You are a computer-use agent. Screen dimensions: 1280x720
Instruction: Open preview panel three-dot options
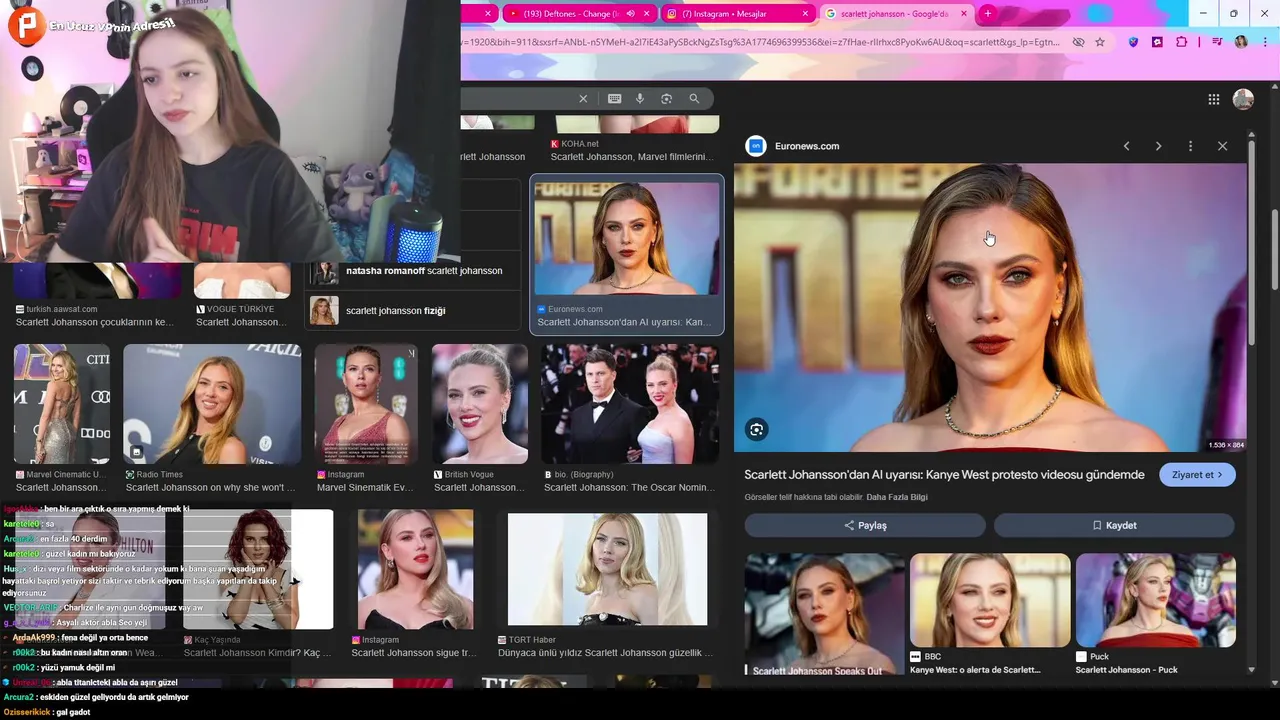(1190, 146)
